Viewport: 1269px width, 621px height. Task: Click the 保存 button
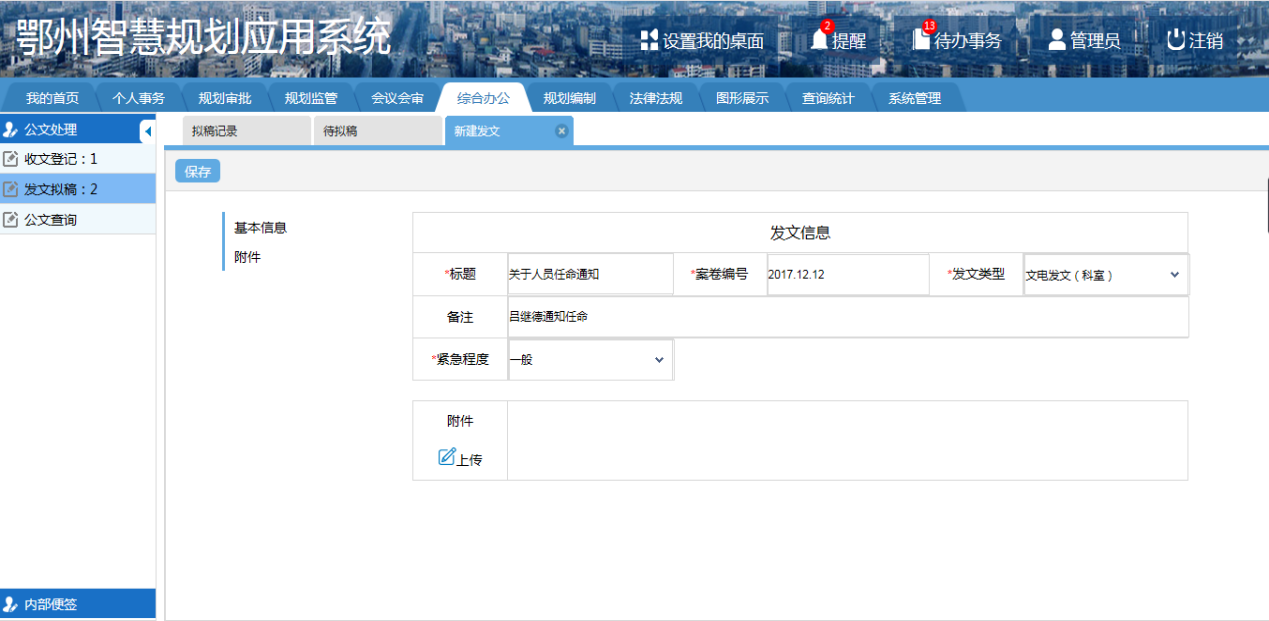(198, 171)
